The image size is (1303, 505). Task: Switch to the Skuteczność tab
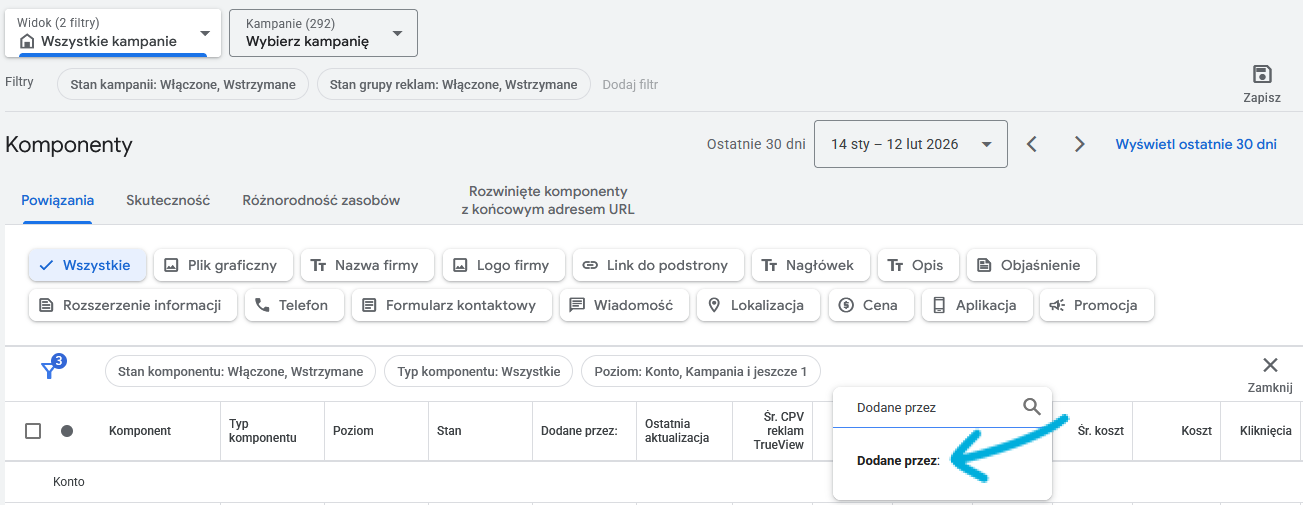click(168, 200)
